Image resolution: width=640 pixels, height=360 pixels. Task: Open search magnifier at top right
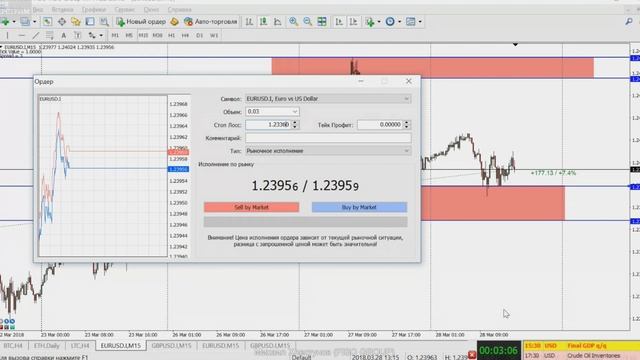point(629,22)
